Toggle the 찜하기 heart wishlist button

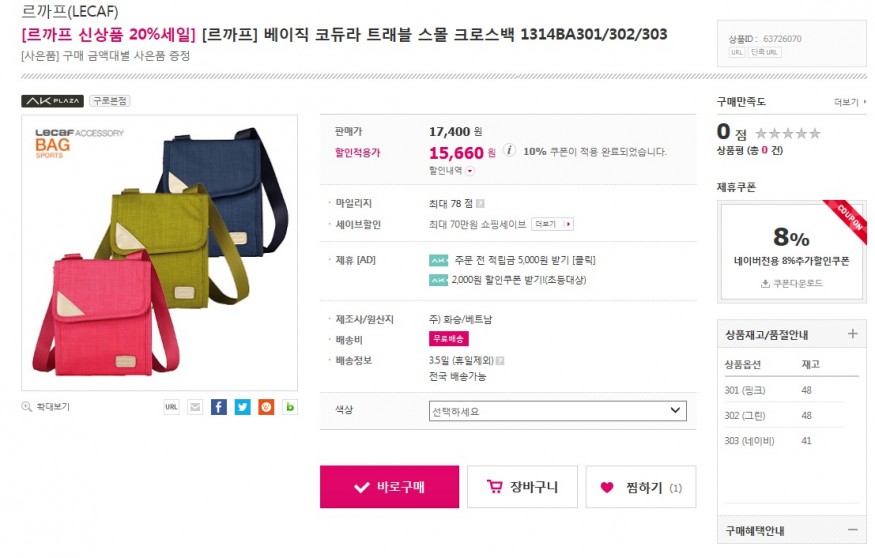tap(641, 487)
